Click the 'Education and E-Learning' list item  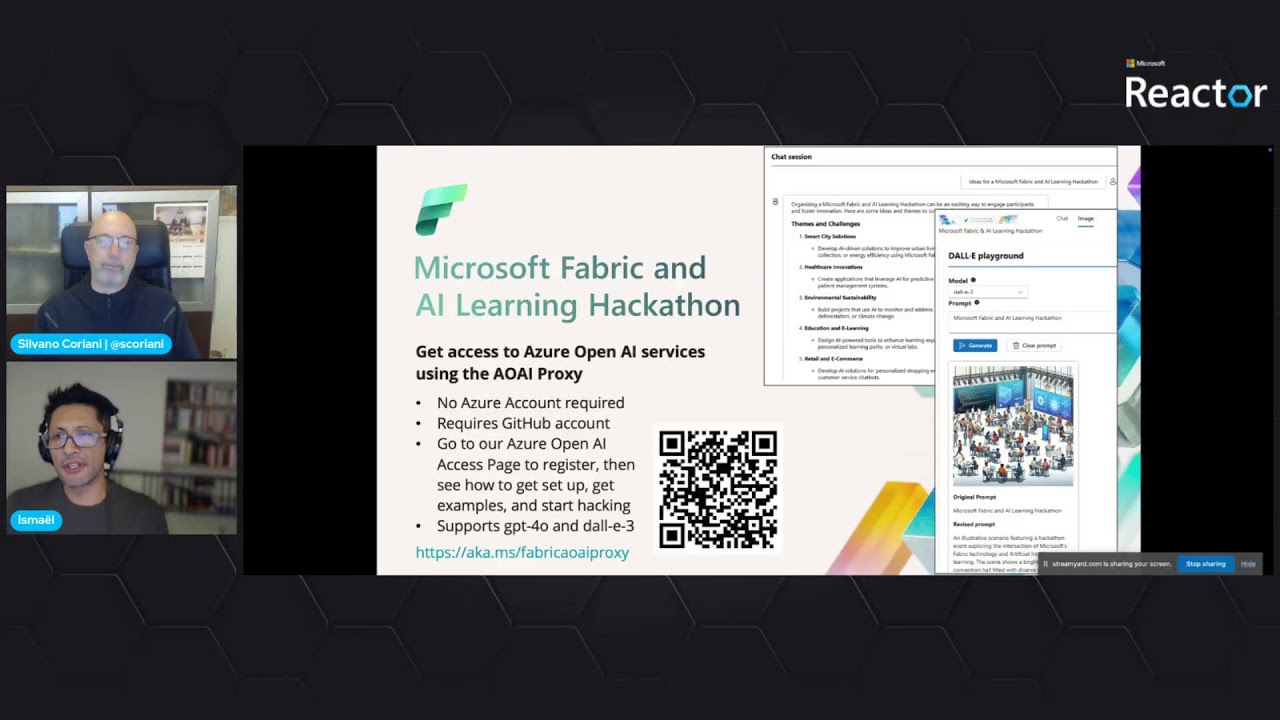[836, 328]
